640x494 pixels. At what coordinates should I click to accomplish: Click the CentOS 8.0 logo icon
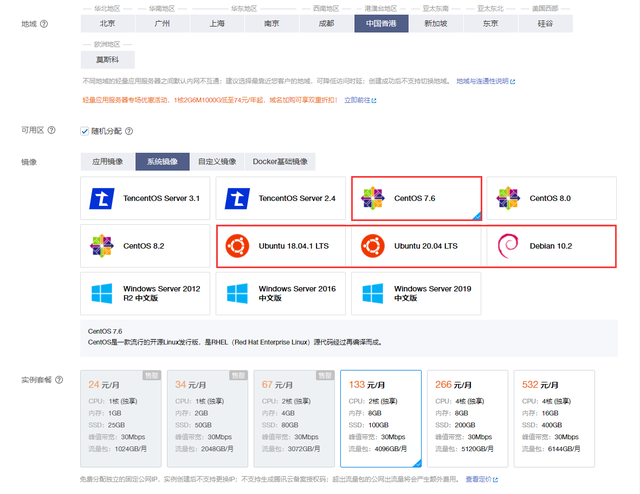[508, 198]
